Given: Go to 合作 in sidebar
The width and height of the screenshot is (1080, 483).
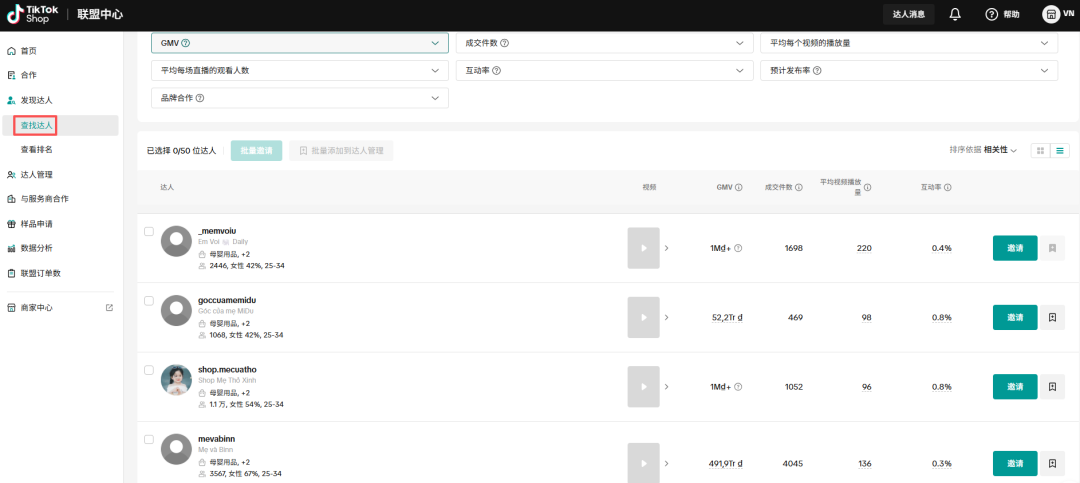Looking at the screenshot, I should (x=29, y=75).
